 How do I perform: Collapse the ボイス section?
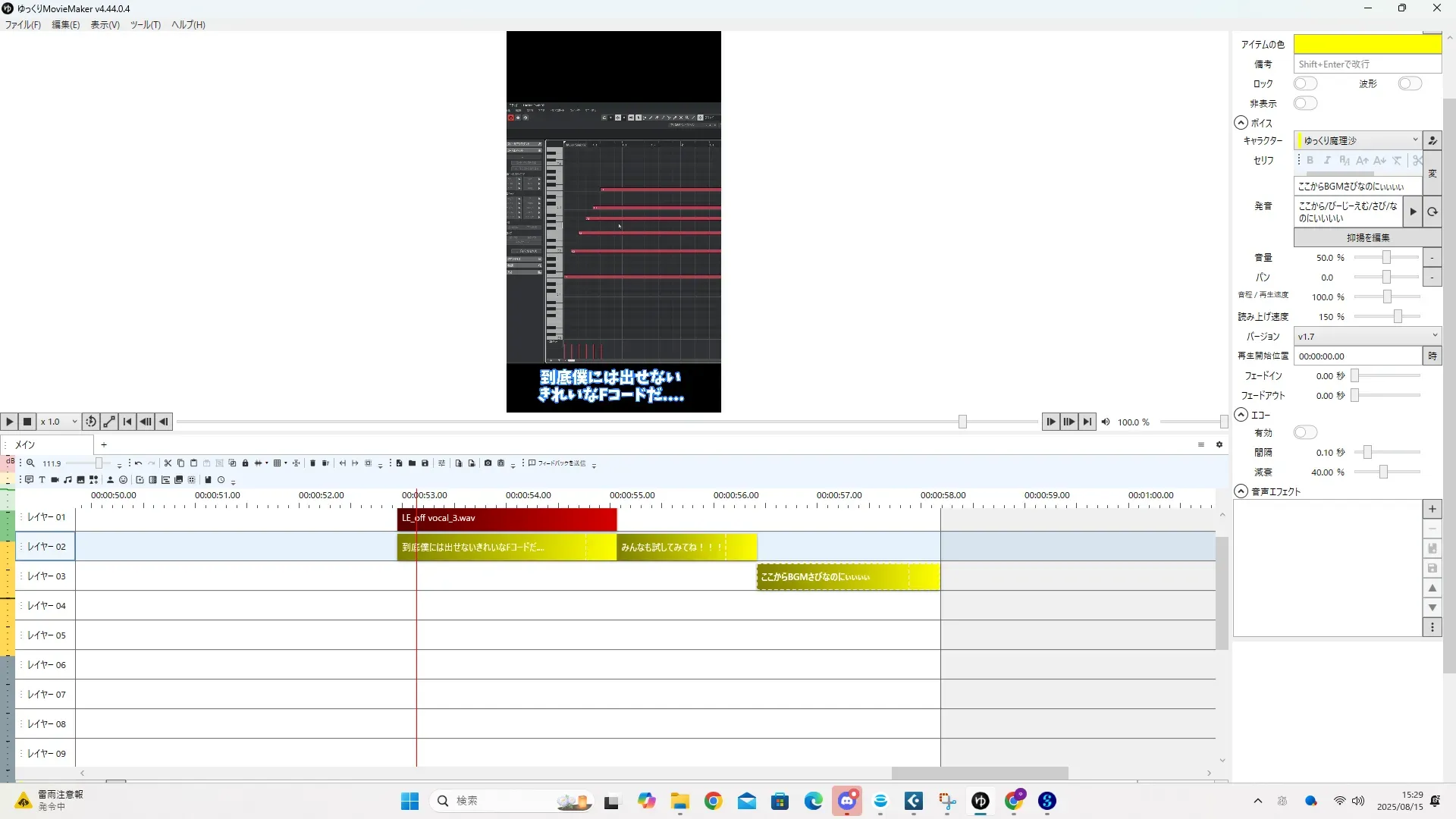click(1241, 123)
